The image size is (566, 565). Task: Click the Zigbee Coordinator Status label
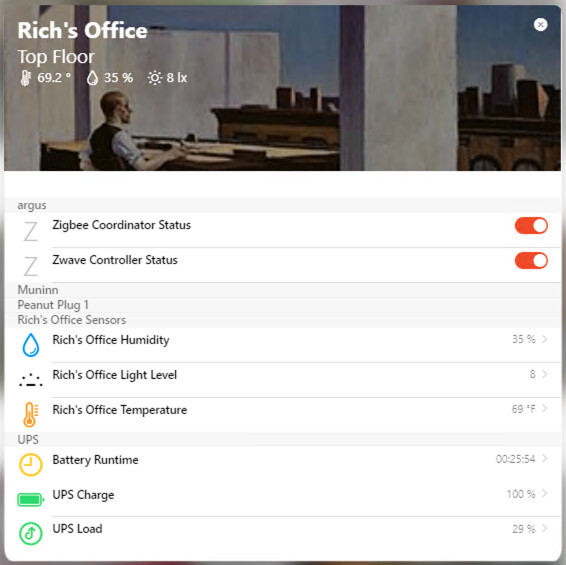[x=122, y=225]
